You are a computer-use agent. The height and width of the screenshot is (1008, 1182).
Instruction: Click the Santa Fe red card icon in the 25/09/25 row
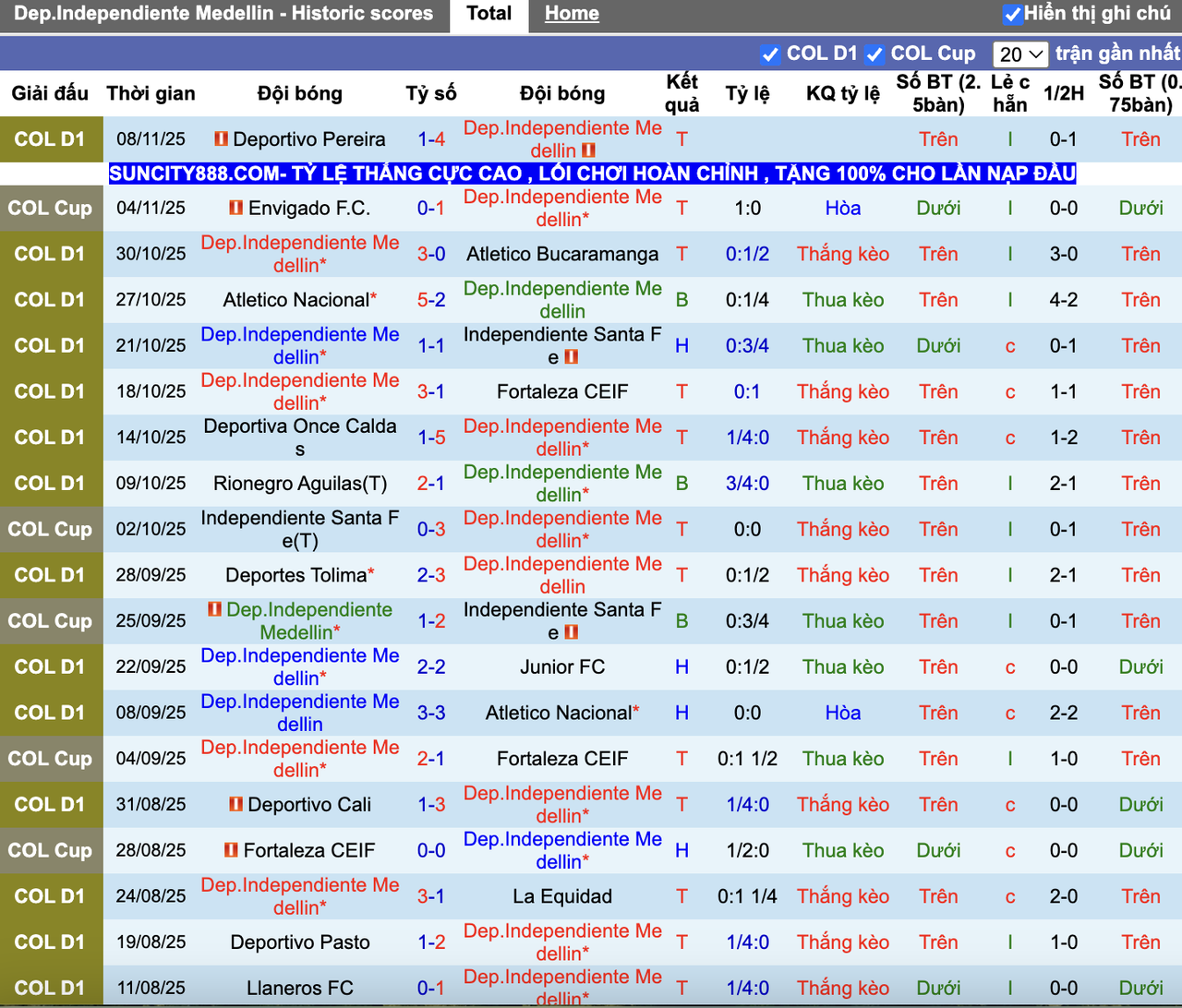571,632
